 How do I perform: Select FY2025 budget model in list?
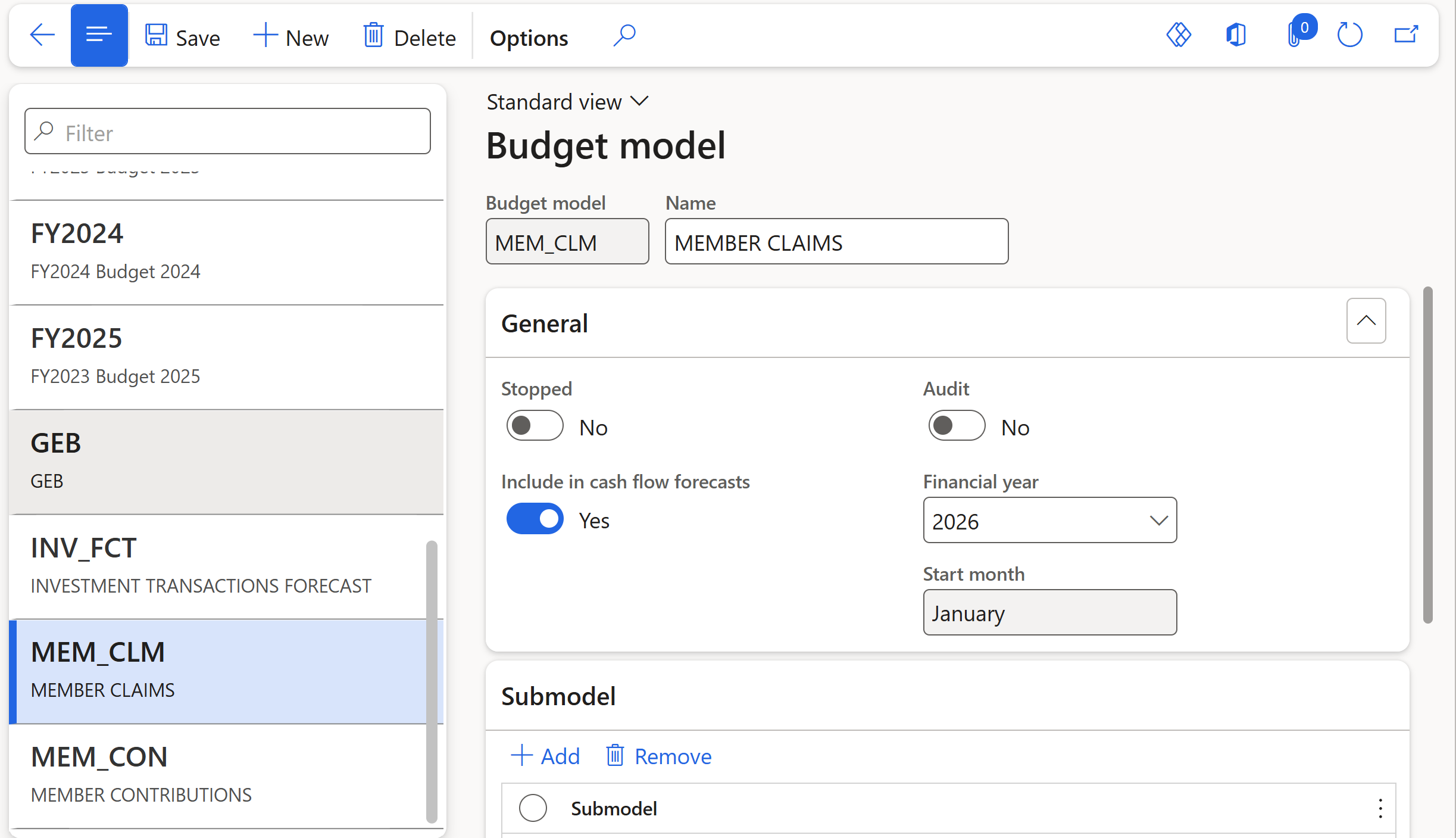(226, 357)
